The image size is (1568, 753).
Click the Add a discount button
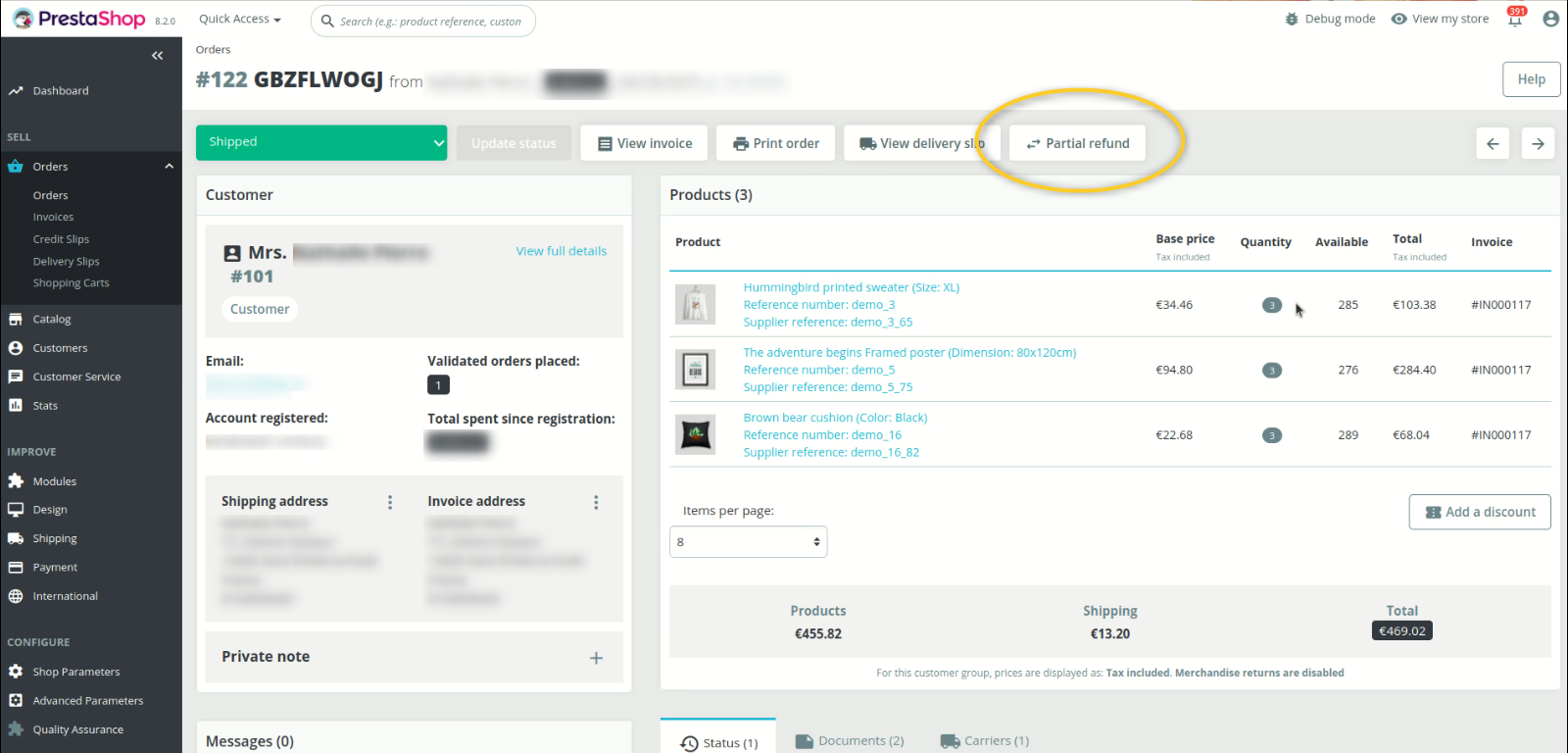pos(1479,512)
